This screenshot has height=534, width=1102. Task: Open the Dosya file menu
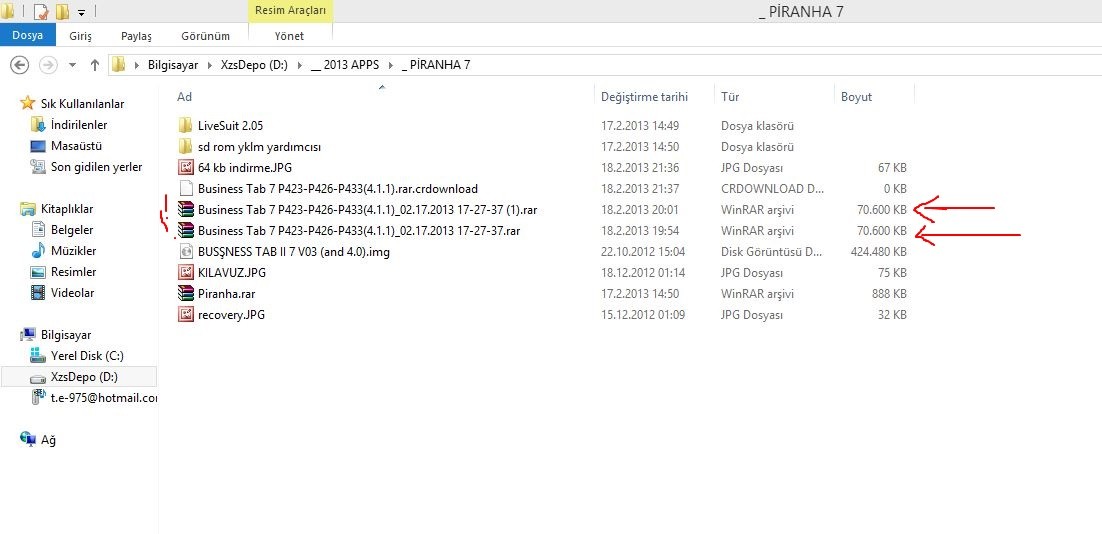(x=27, y=35)
